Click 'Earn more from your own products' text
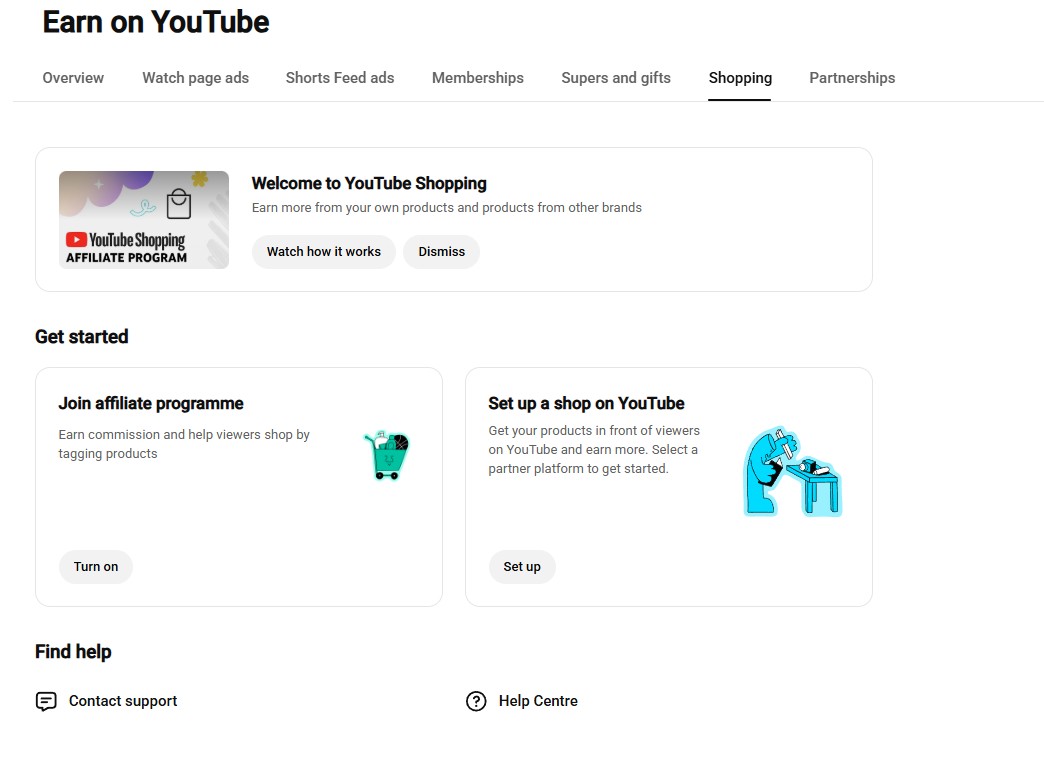Image resolution: width=1044 pixels, height=759 pixels. coord(447,208)
